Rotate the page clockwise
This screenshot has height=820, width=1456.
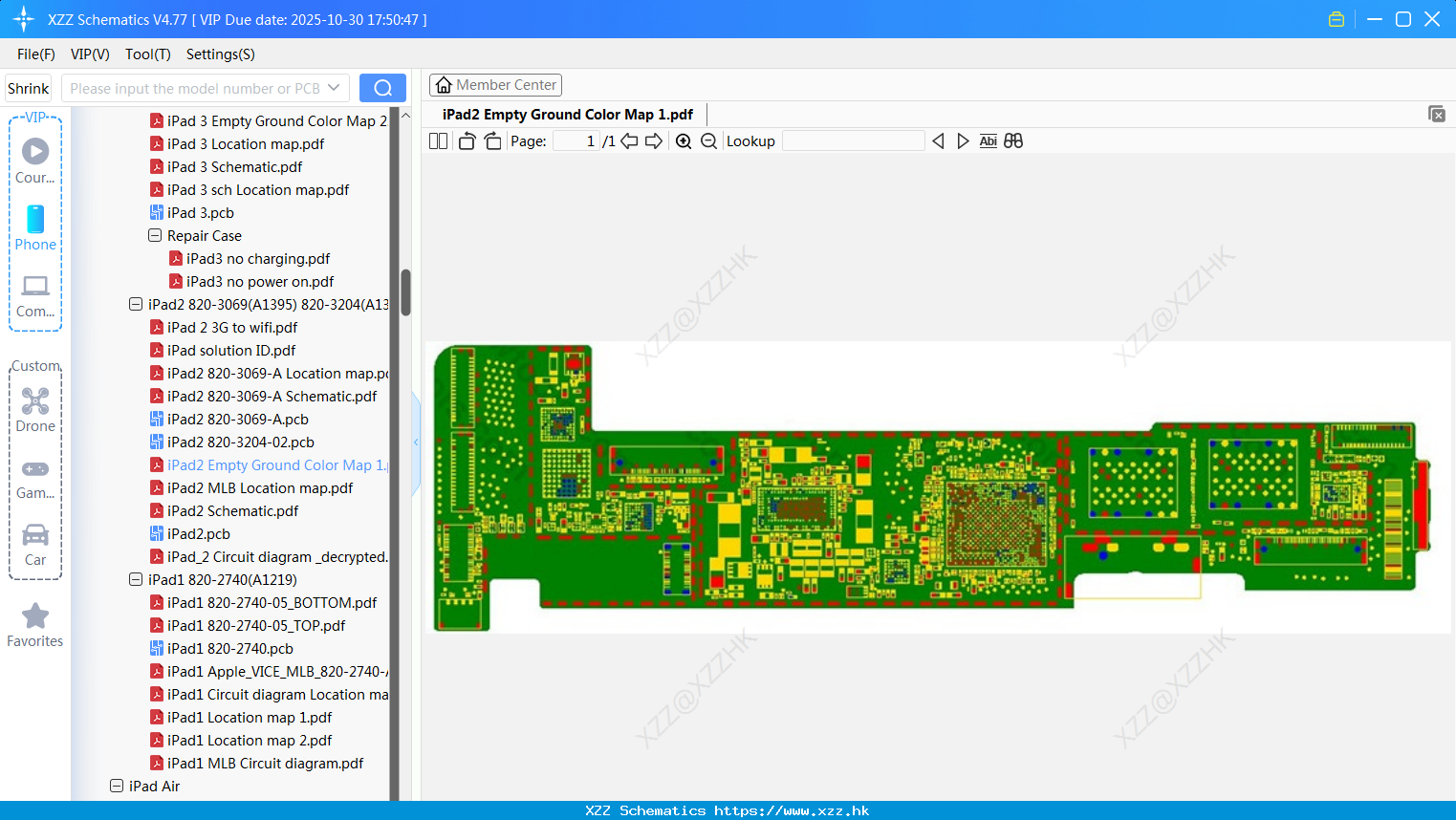click(x=492, y=141)
